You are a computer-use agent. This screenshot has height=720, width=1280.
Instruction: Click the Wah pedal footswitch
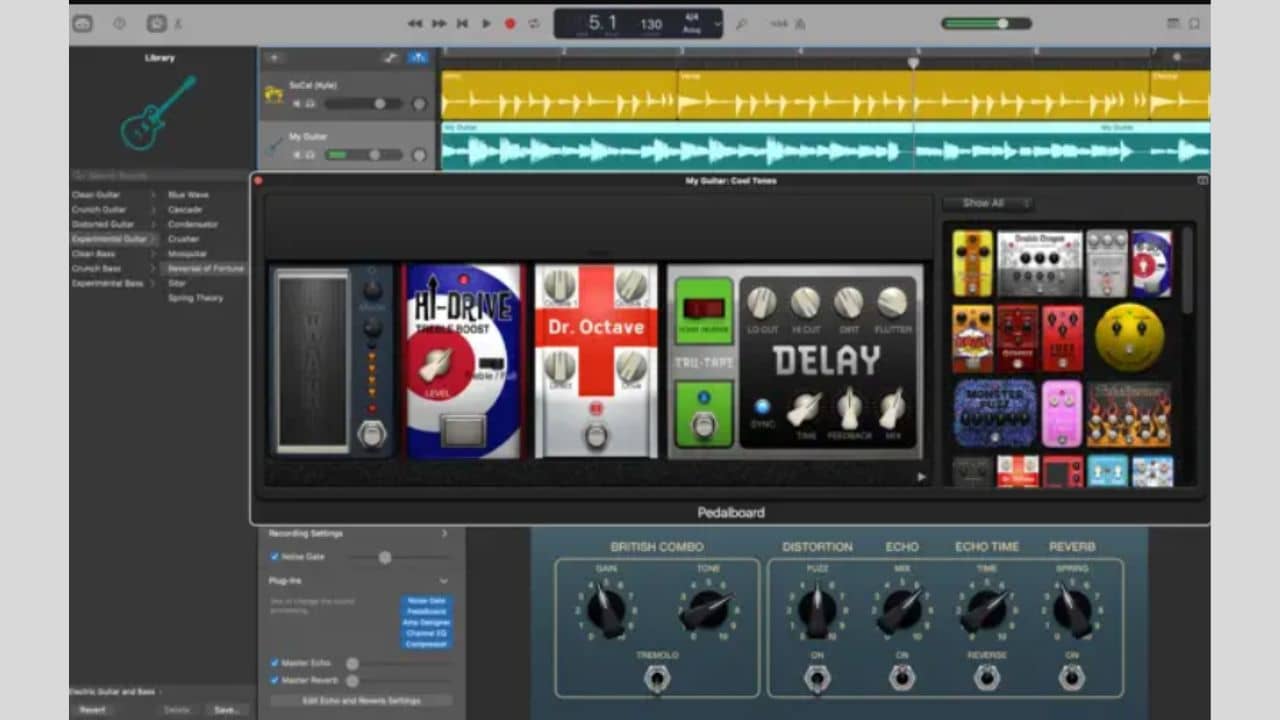[372, 434]
